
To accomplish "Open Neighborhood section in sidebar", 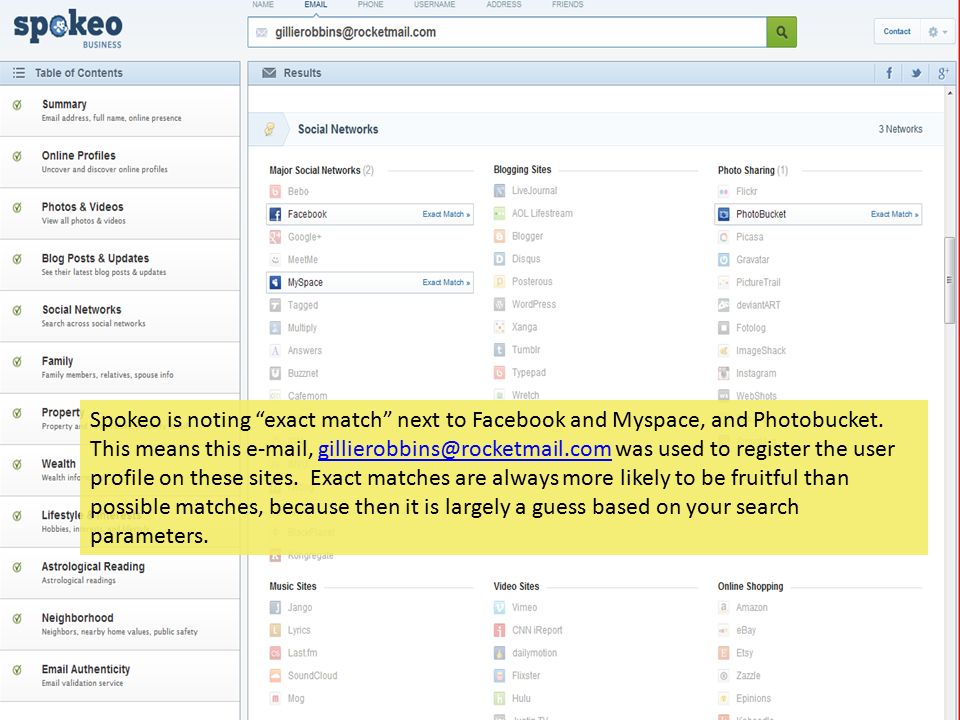I will tap(120, 625).
